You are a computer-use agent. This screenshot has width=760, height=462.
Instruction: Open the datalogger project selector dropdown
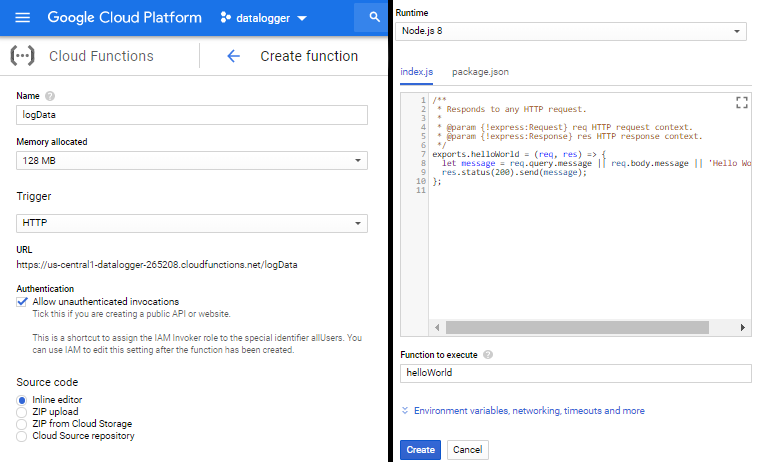pyautogui.click(x=264, y=18)
